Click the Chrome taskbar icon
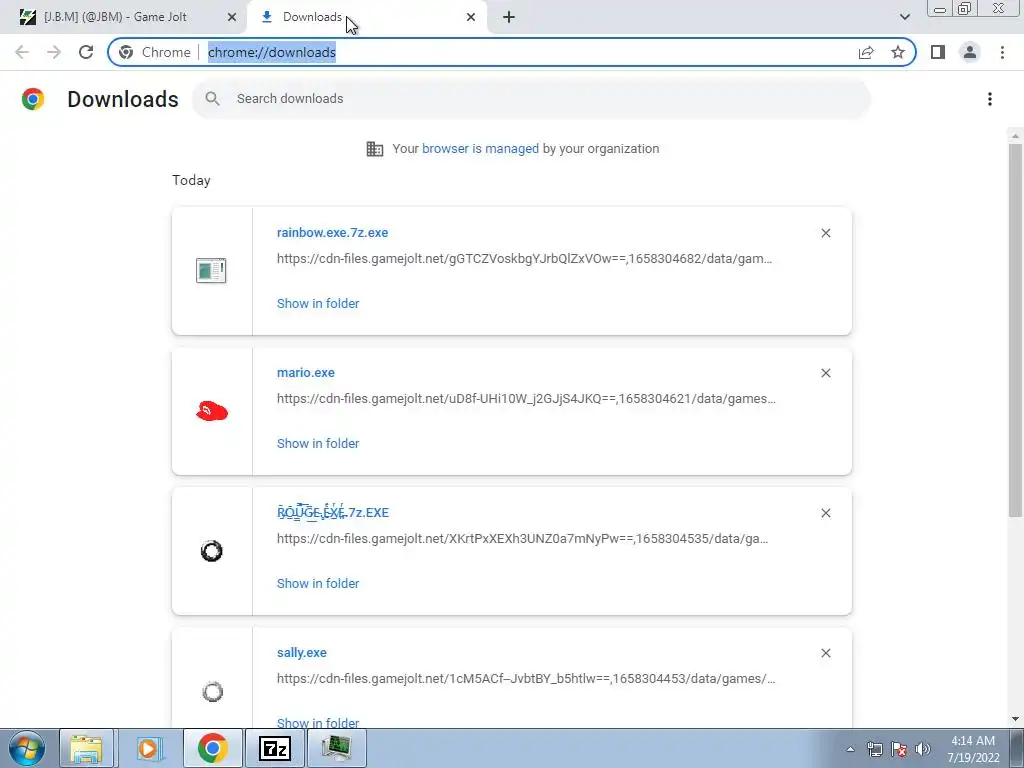The image size is (1024, 768). click(212, 748)
